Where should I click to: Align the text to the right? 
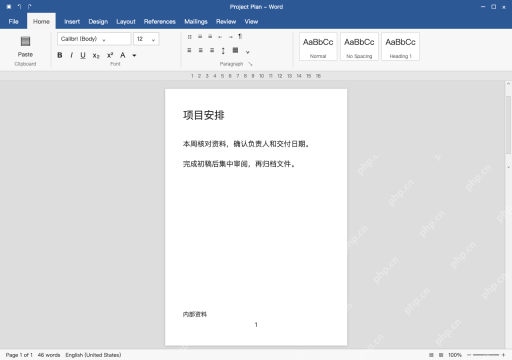click(212, 50)
